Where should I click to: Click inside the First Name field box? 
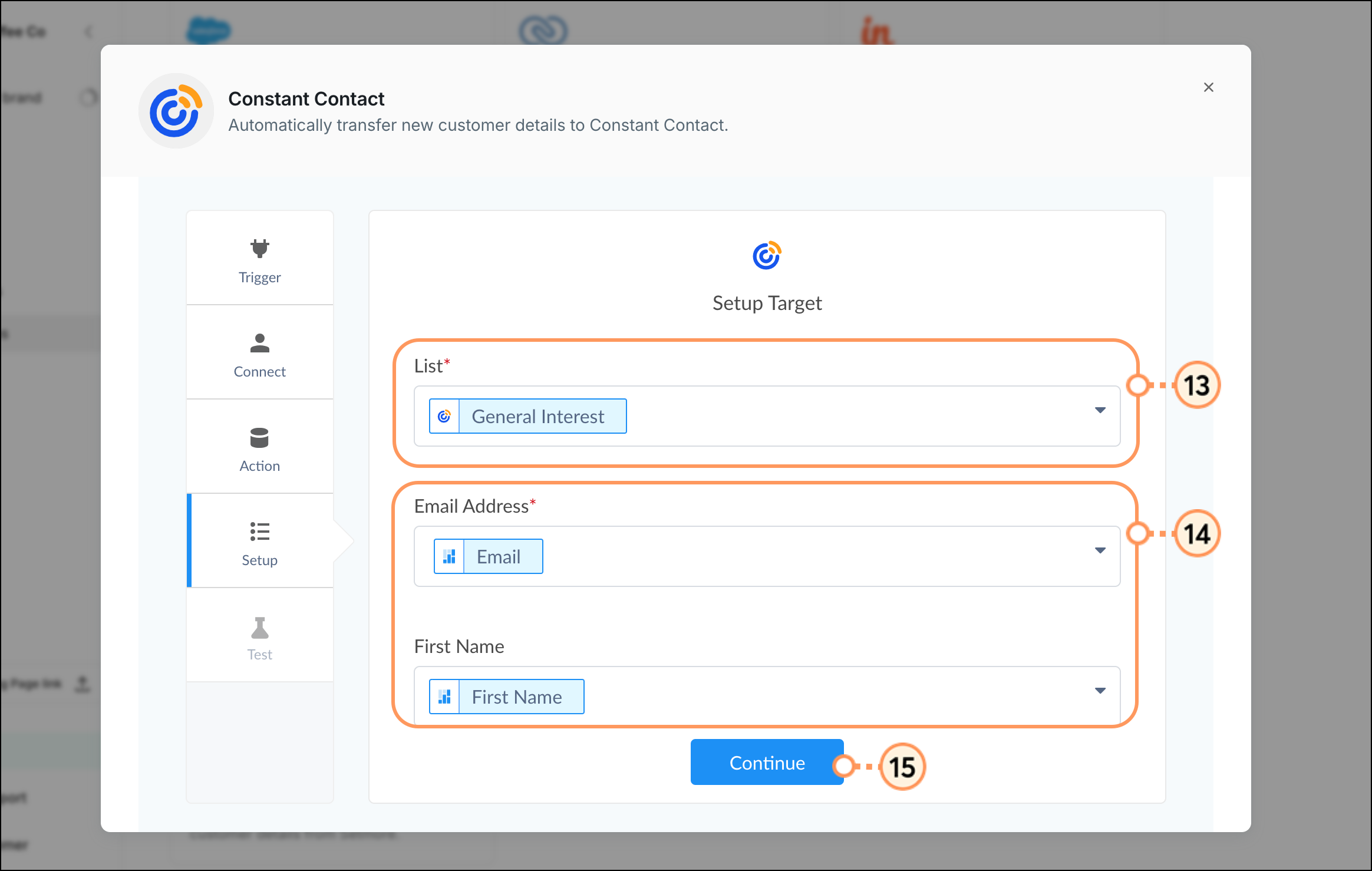coord(767,695)
